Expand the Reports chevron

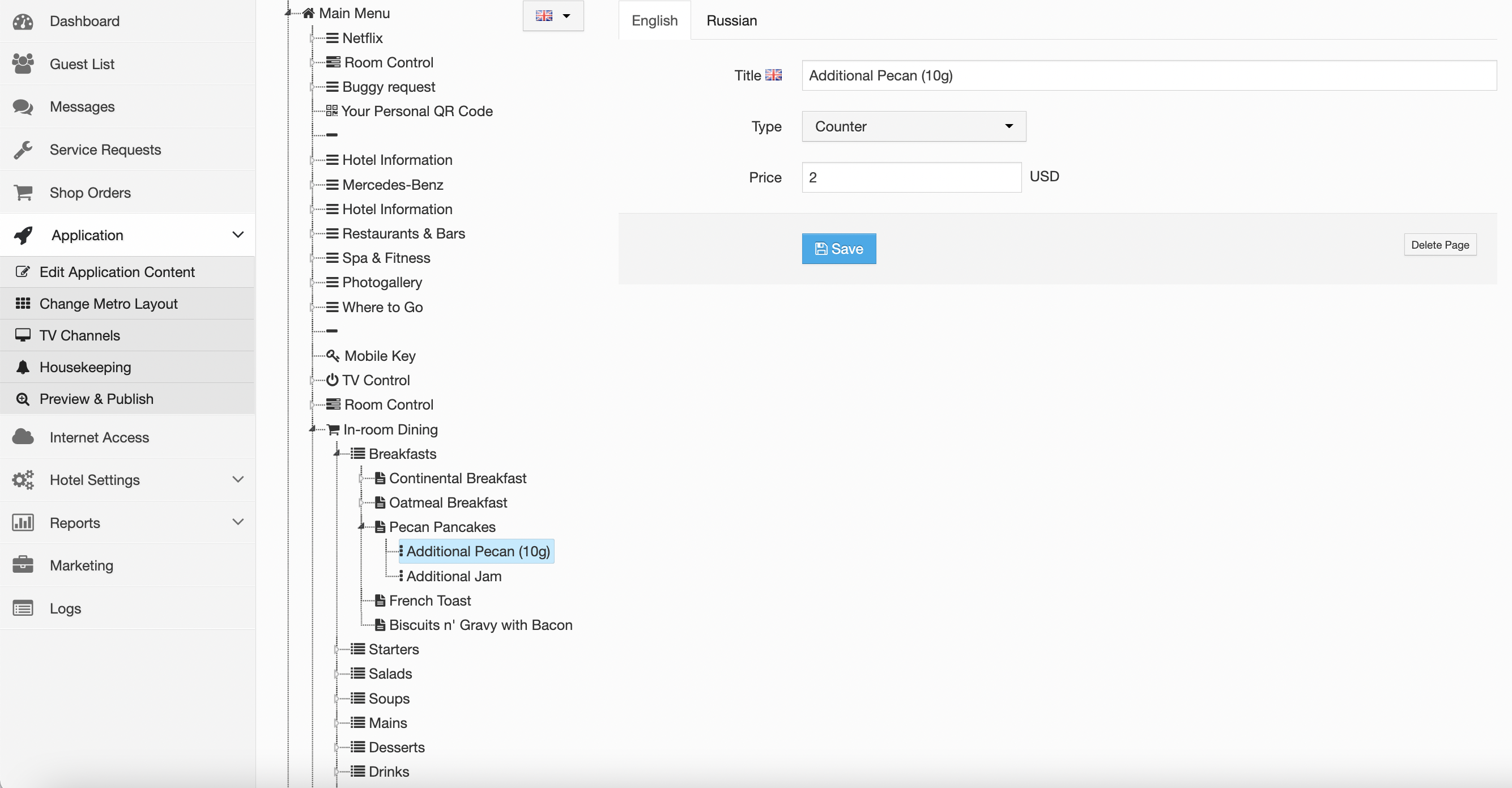tap(238, 522)
